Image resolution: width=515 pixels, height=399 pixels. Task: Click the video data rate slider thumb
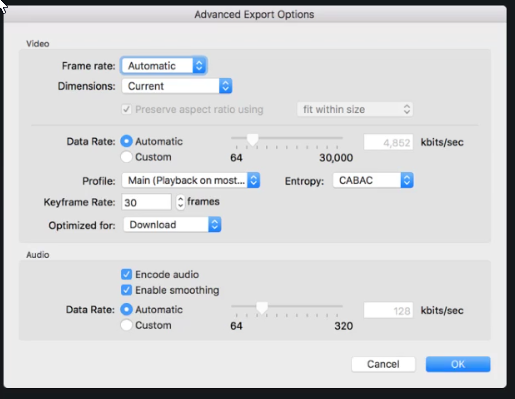click(252, 140)
